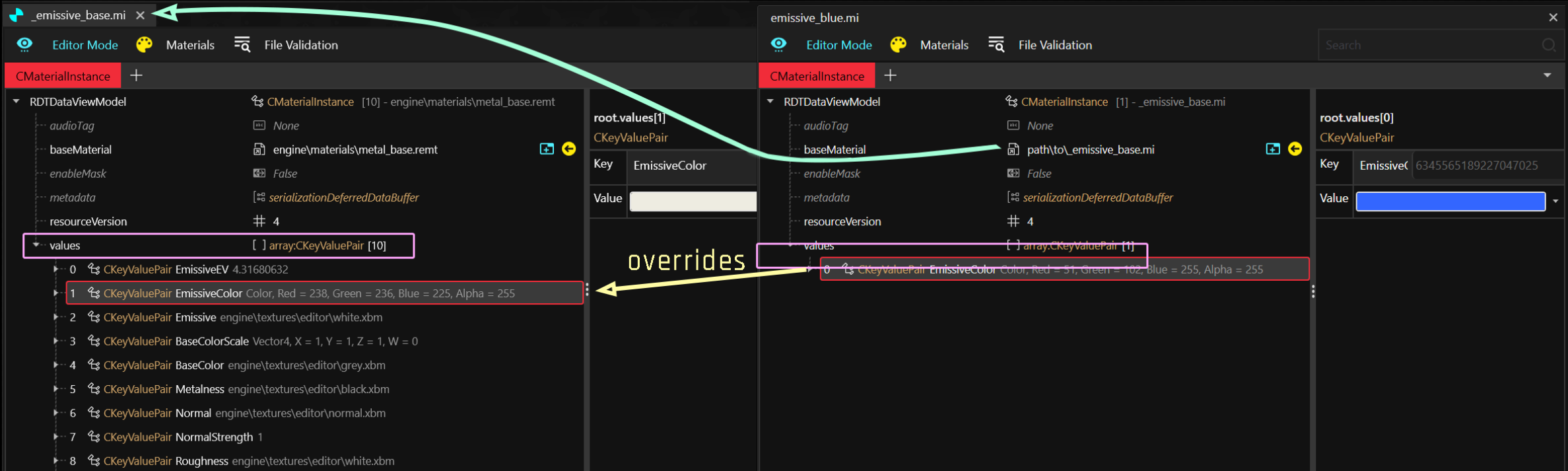Click File Validation icon in right panel

click(996, 44)
